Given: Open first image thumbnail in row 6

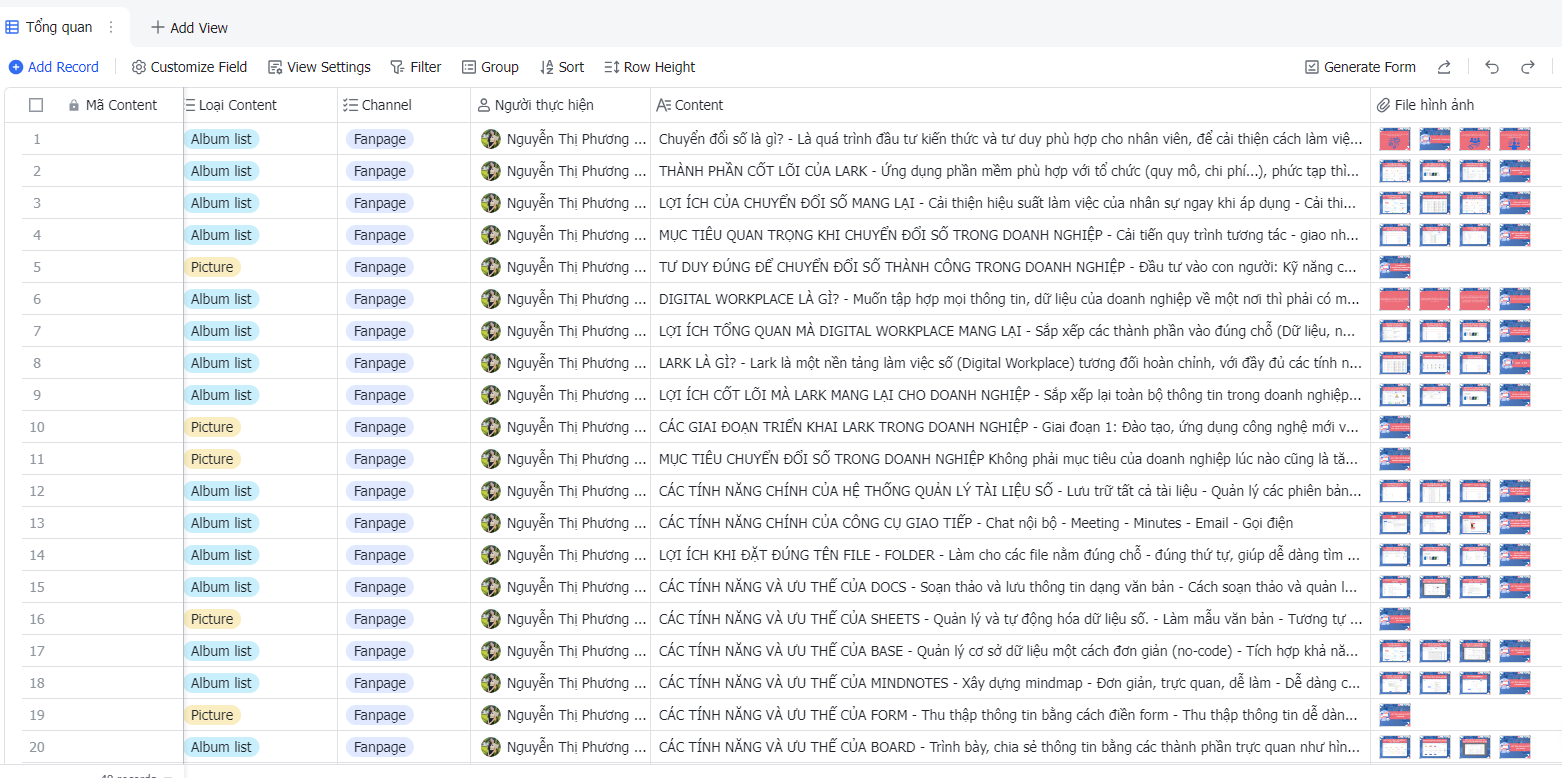Looking at the screenshot, I should pos(1395,299).
